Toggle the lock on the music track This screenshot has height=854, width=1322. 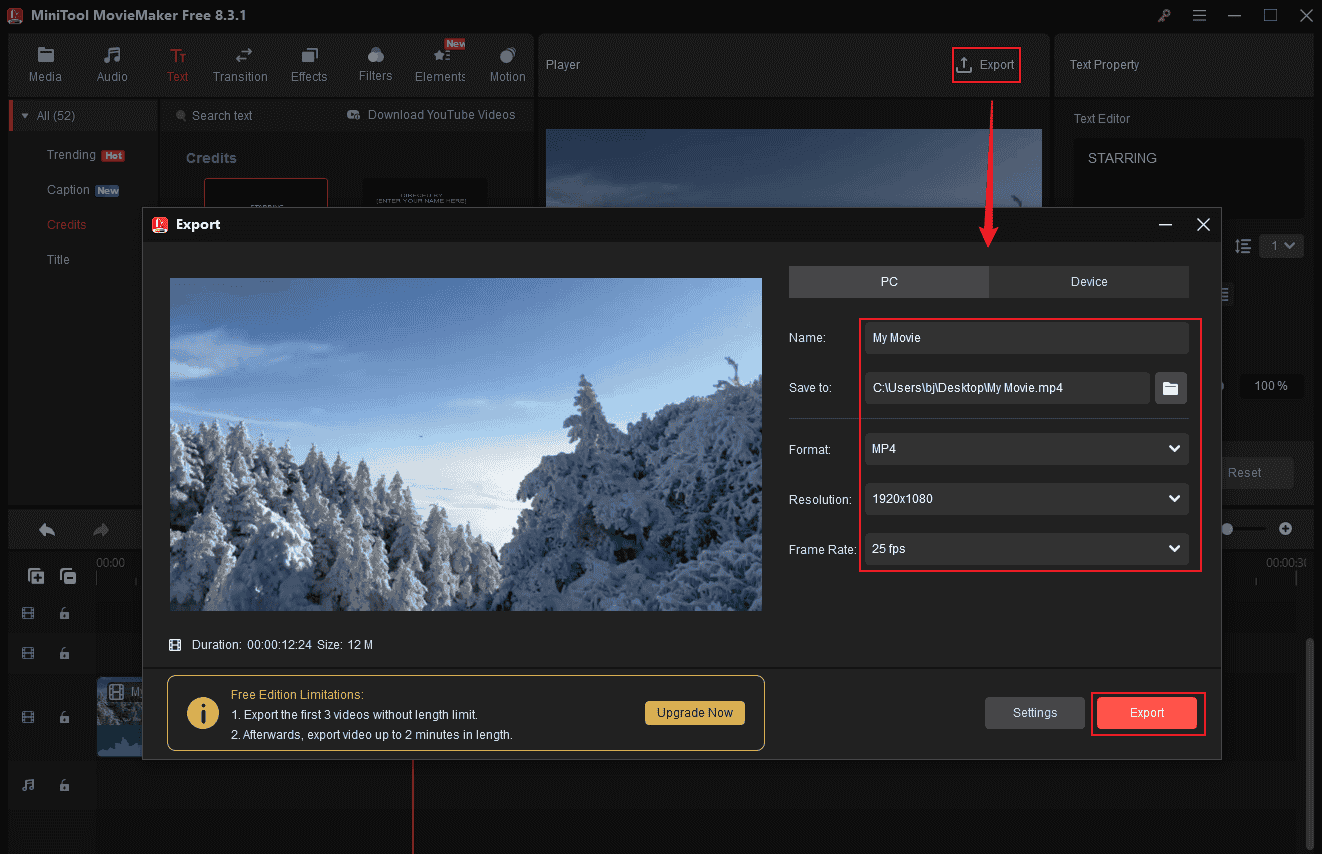point(65,785)
